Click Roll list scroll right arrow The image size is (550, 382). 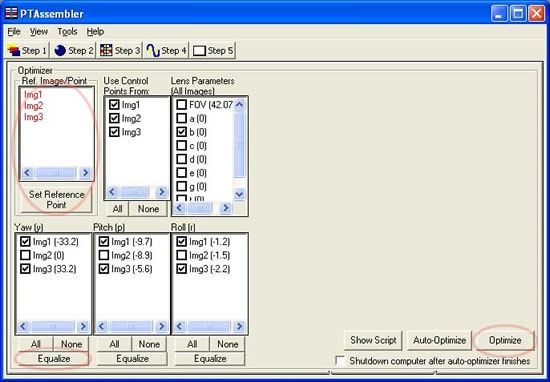tap(239, 326)
